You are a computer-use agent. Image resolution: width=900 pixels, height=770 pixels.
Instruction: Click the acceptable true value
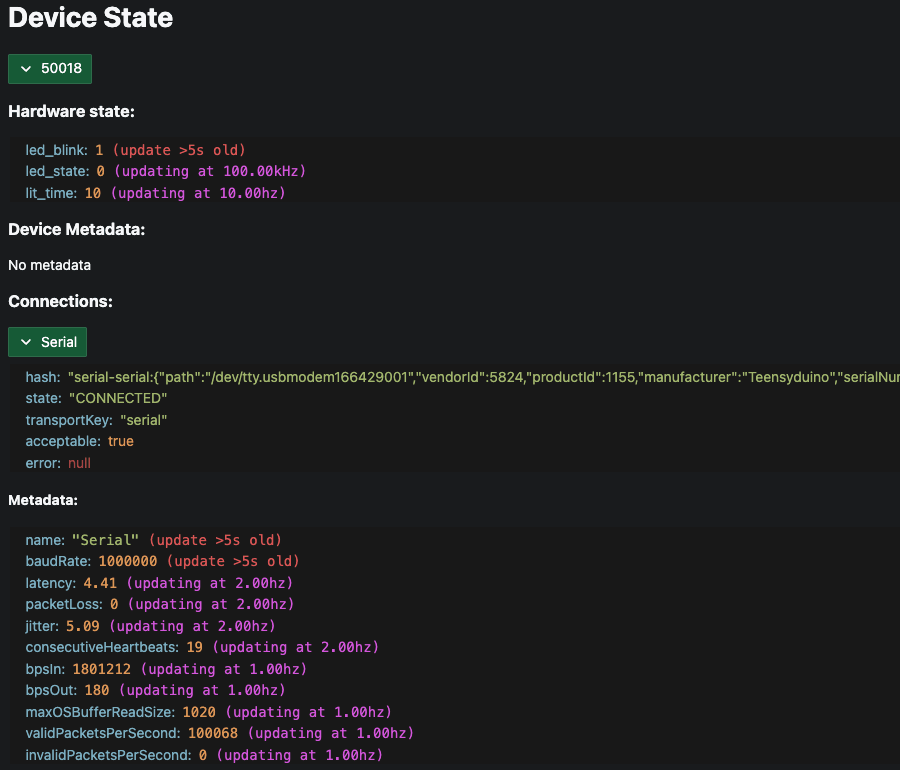(120, 441)
